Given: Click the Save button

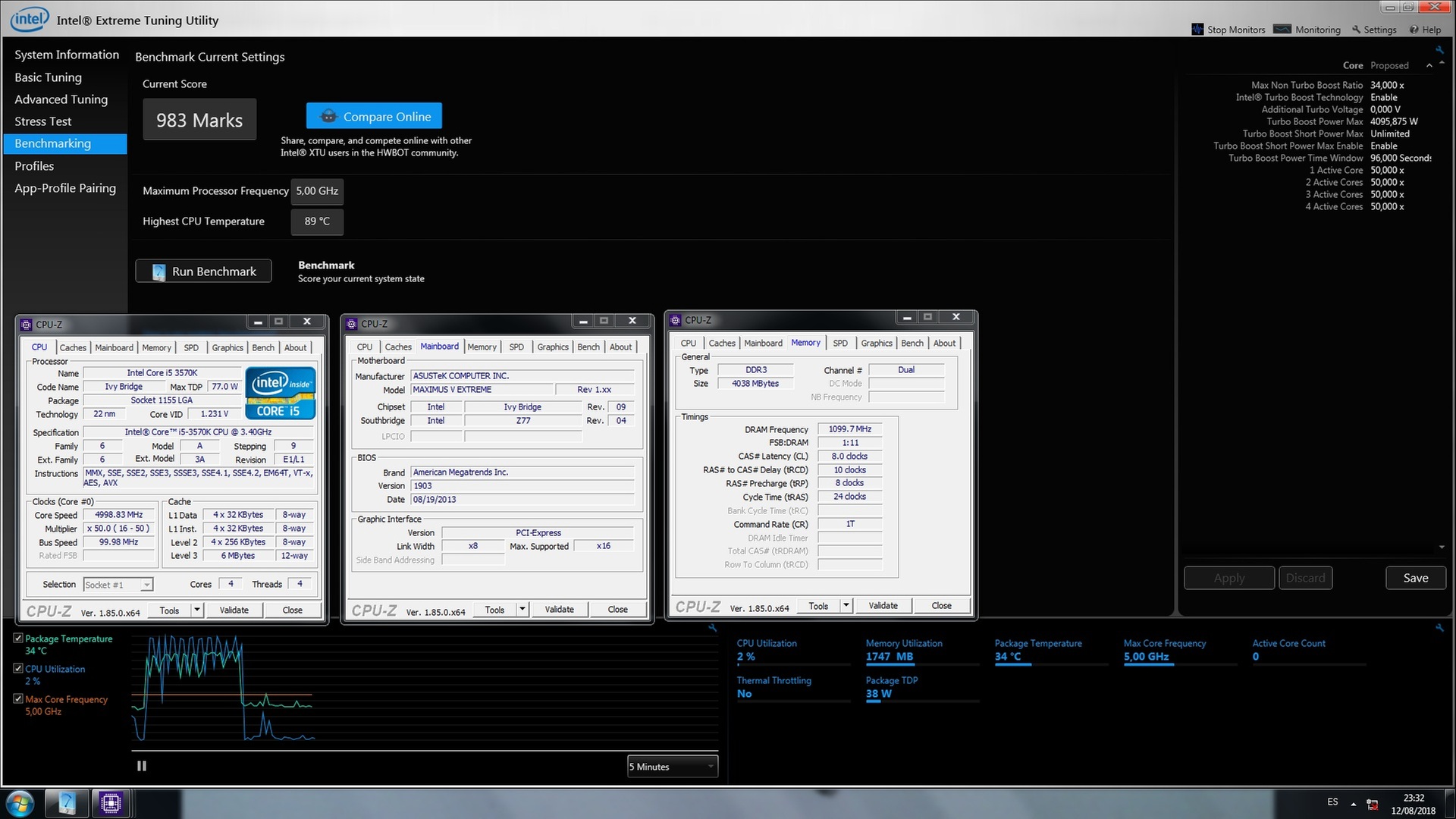Looking at the screenshot, I should coord(1415,578).
